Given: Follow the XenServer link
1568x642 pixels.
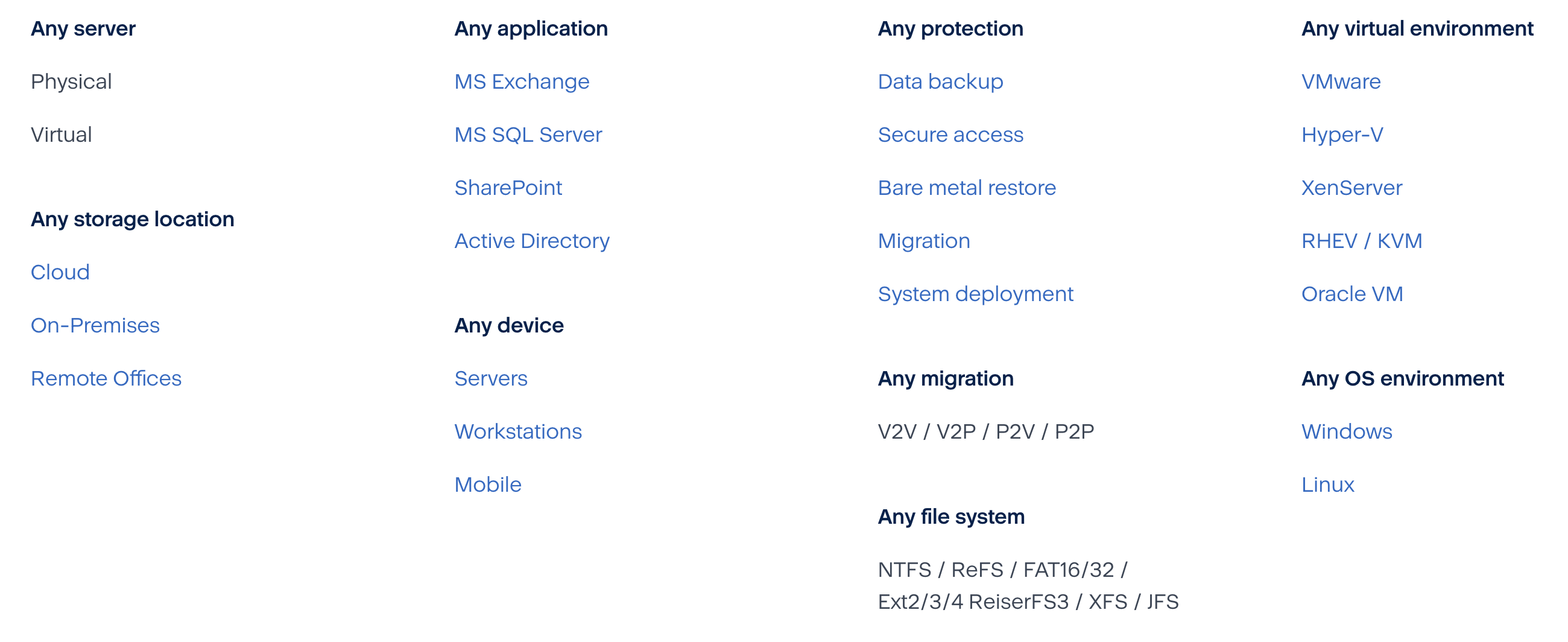Looking at the screenshot, I should point(1352,188).
